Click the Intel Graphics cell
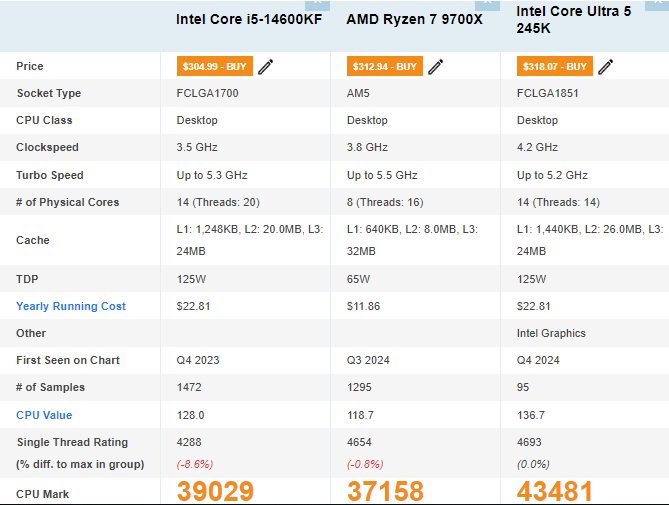669x505 pixels. [x=551, y=333]
